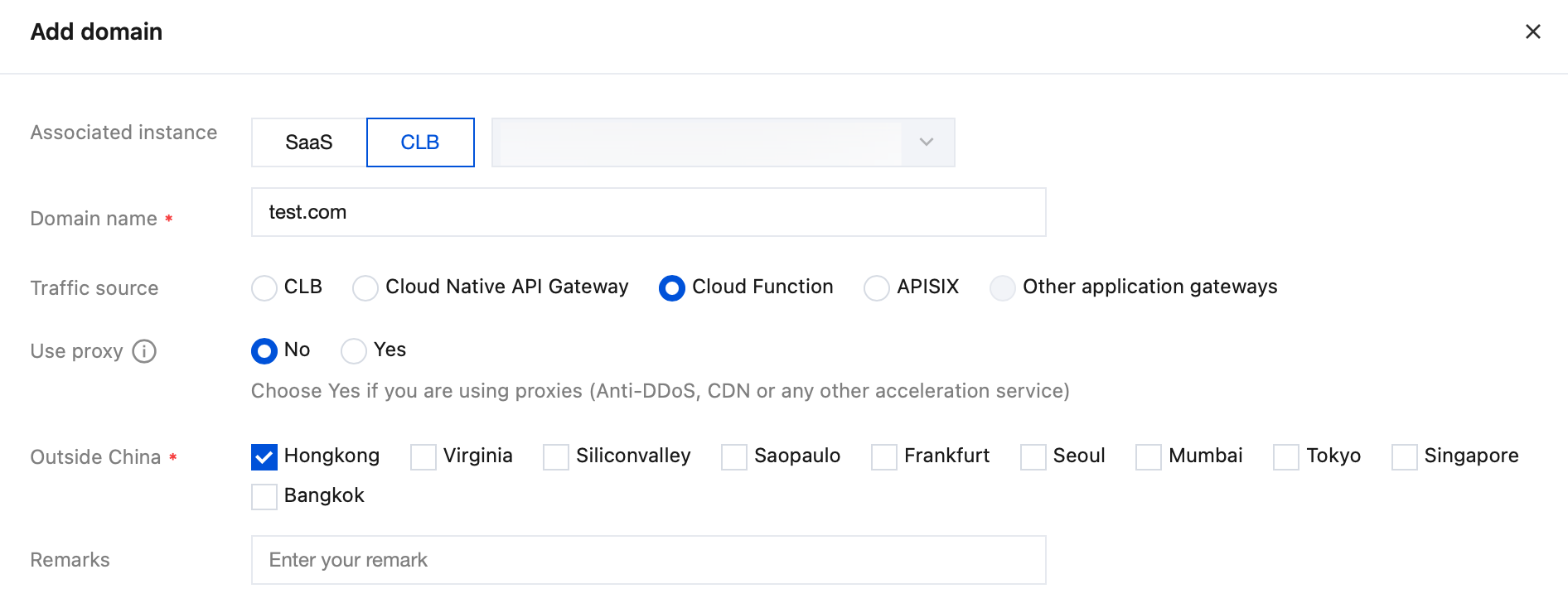Uncheck the Hongkong region checkbox
The width and height of the screenshot is (1568, 608).
(x=264, y=457)
